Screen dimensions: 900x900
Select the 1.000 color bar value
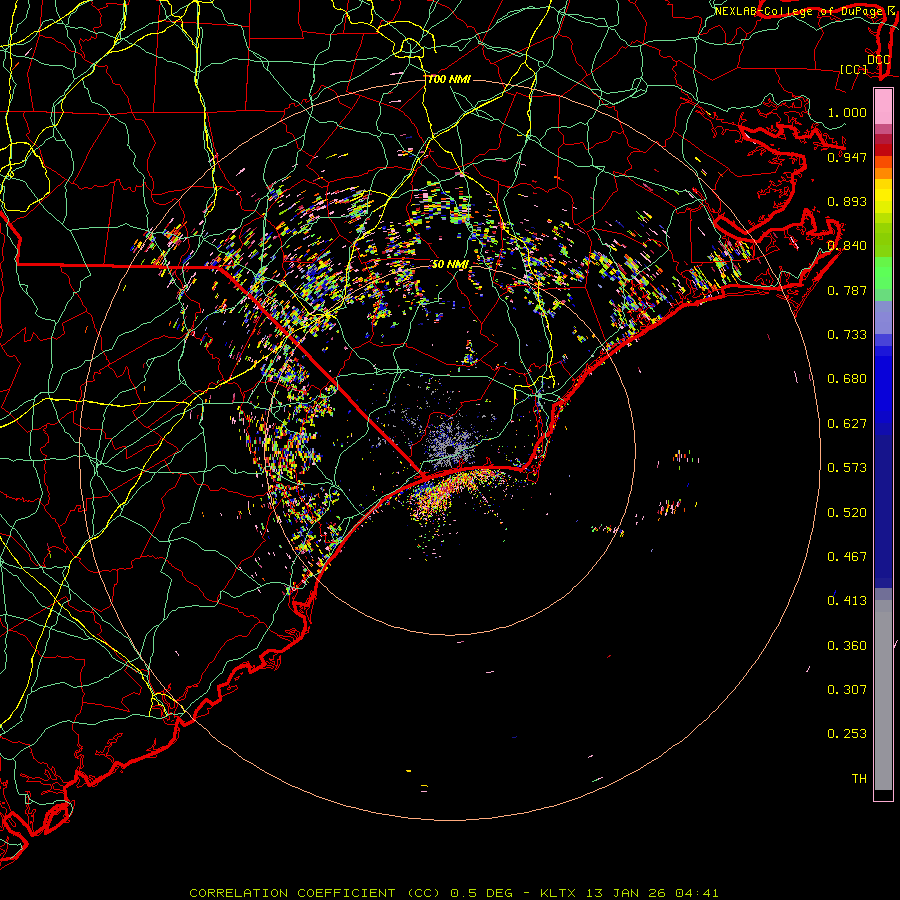847,112
